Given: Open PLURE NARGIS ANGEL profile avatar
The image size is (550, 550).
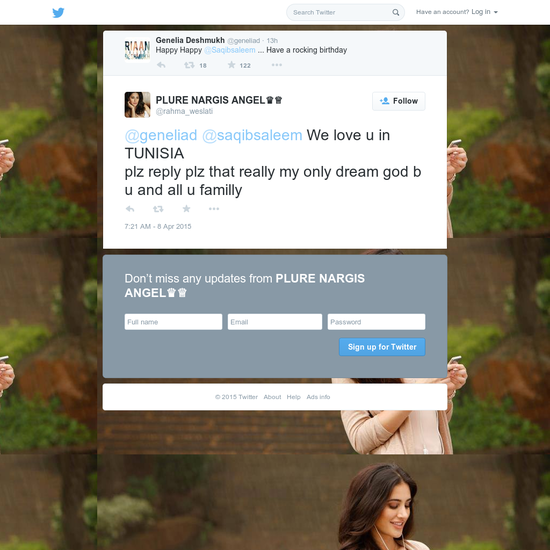Looking at the screenshot, I should click(x=138, y=105).
